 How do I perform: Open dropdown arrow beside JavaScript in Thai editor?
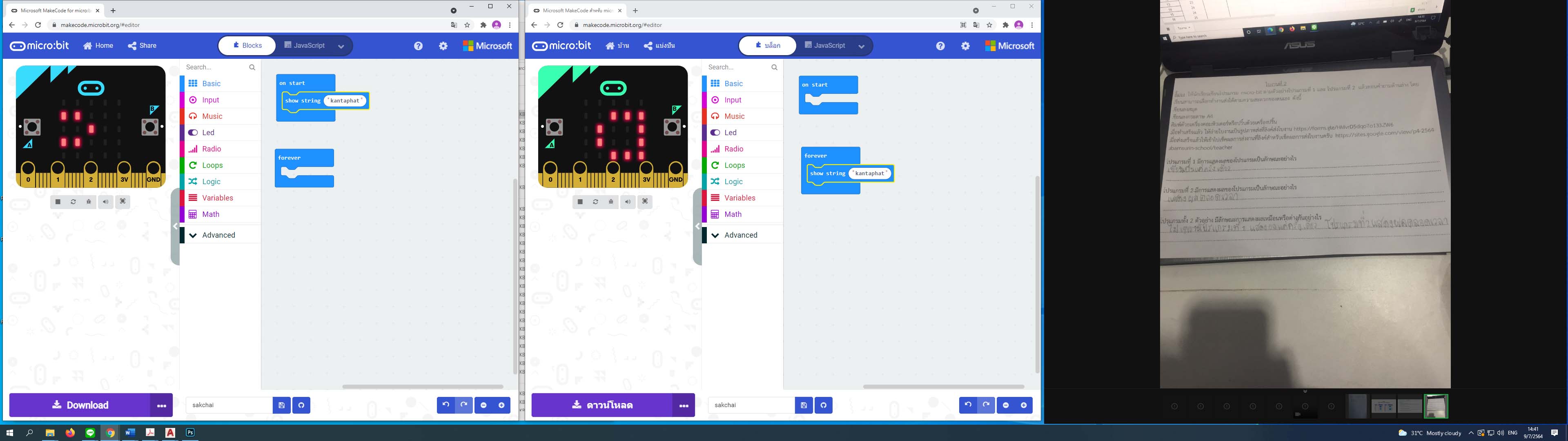pyautogui.click(x=861, y=46)
